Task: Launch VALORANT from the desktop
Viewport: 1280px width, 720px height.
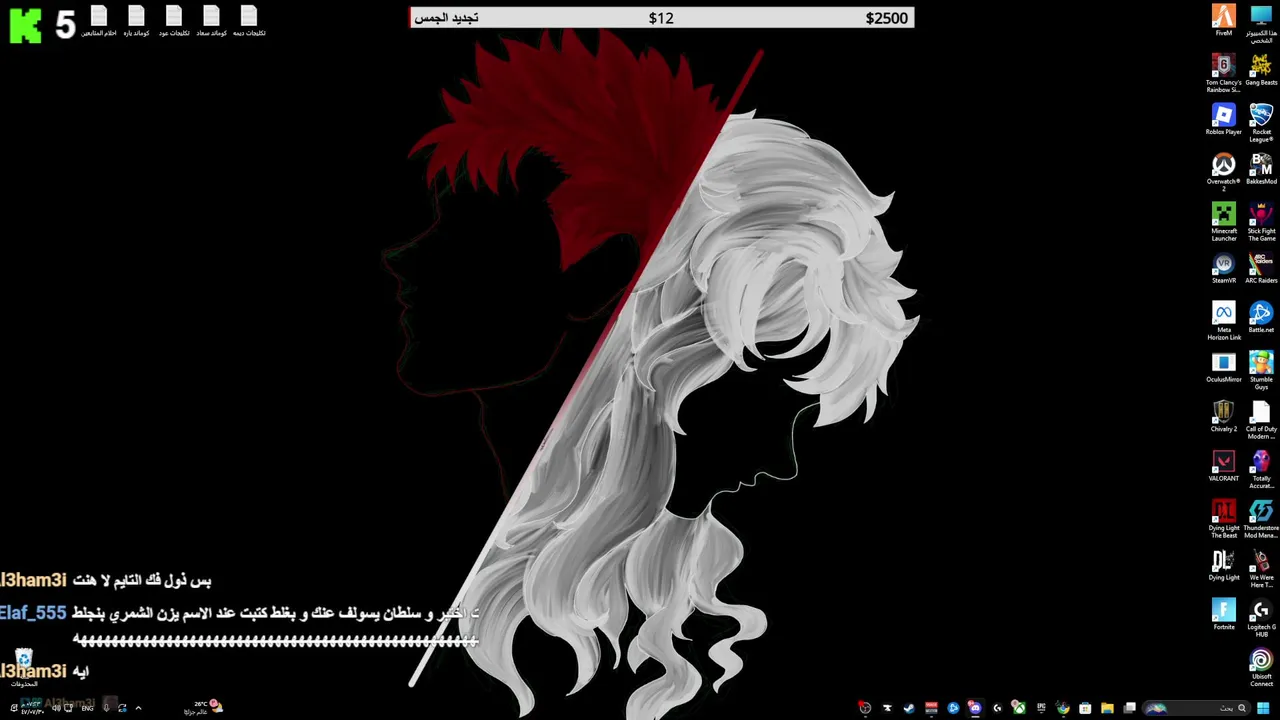Action: [1224, 466]
